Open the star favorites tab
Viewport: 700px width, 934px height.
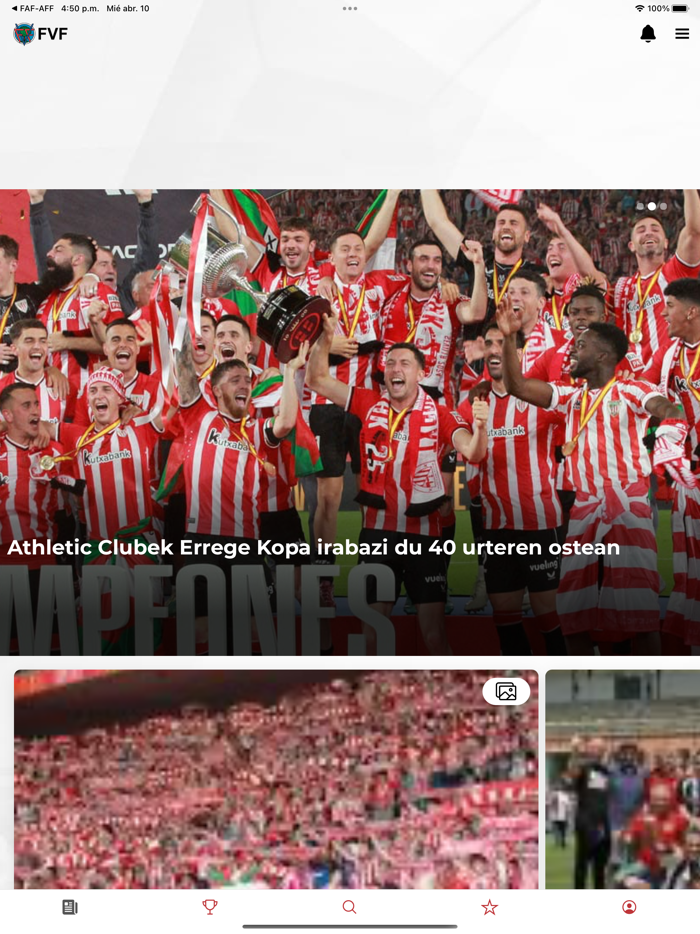click(490, 907)
